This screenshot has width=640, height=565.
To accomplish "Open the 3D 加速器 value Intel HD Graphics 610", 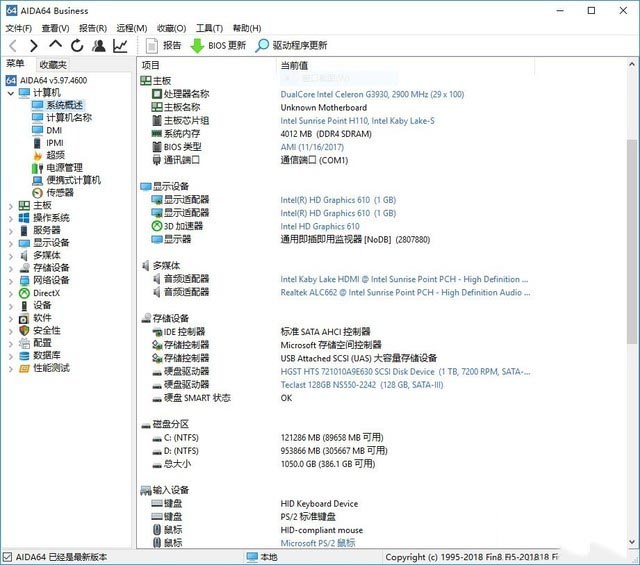I will point(320,227).
